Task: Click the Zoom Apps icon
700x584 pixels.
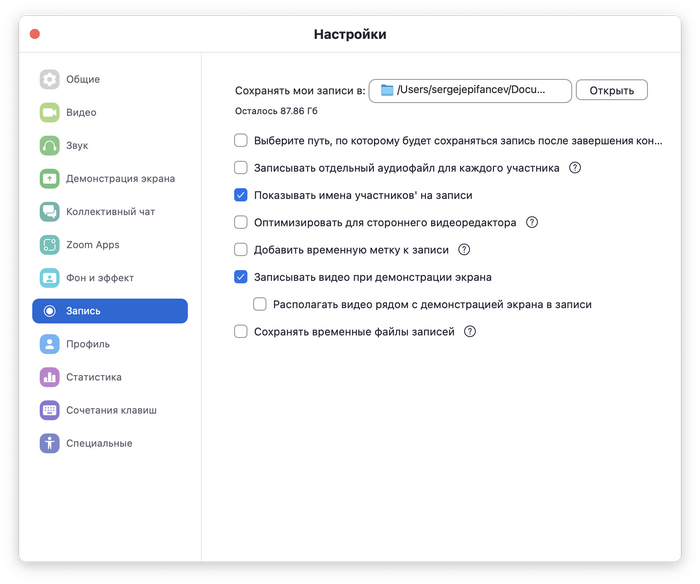Action: click(50, 245)
